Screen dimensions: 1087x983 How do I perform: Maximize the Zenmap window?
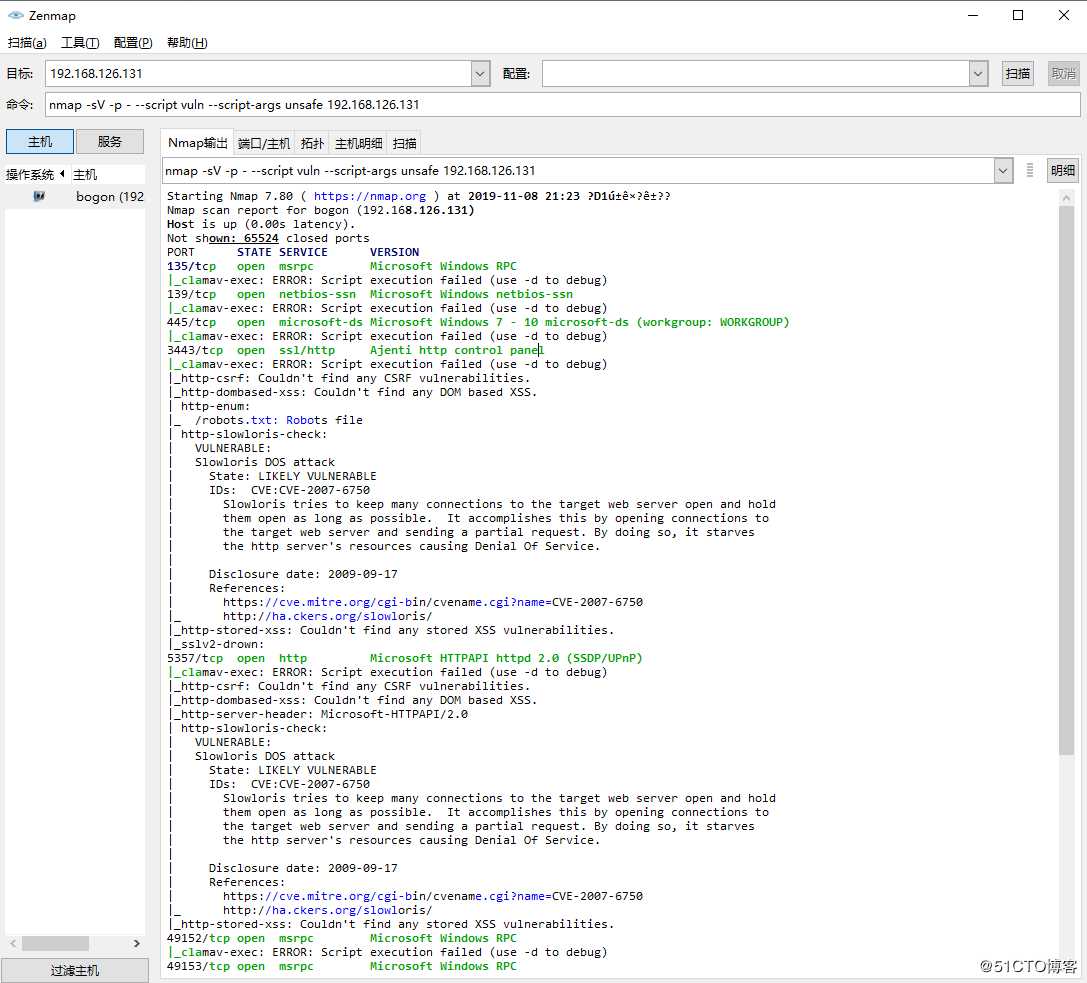coord(1018,15)
